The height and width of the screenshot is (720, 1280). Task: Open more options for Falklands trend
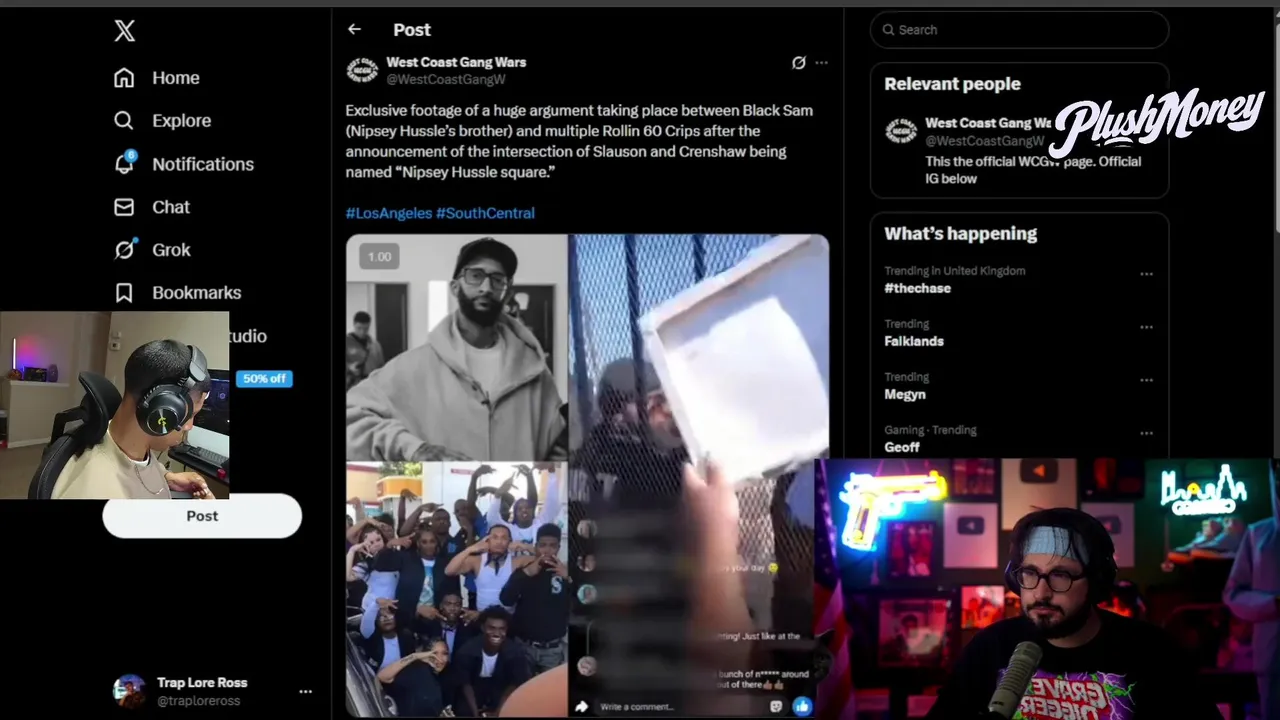pos(1146,327)
